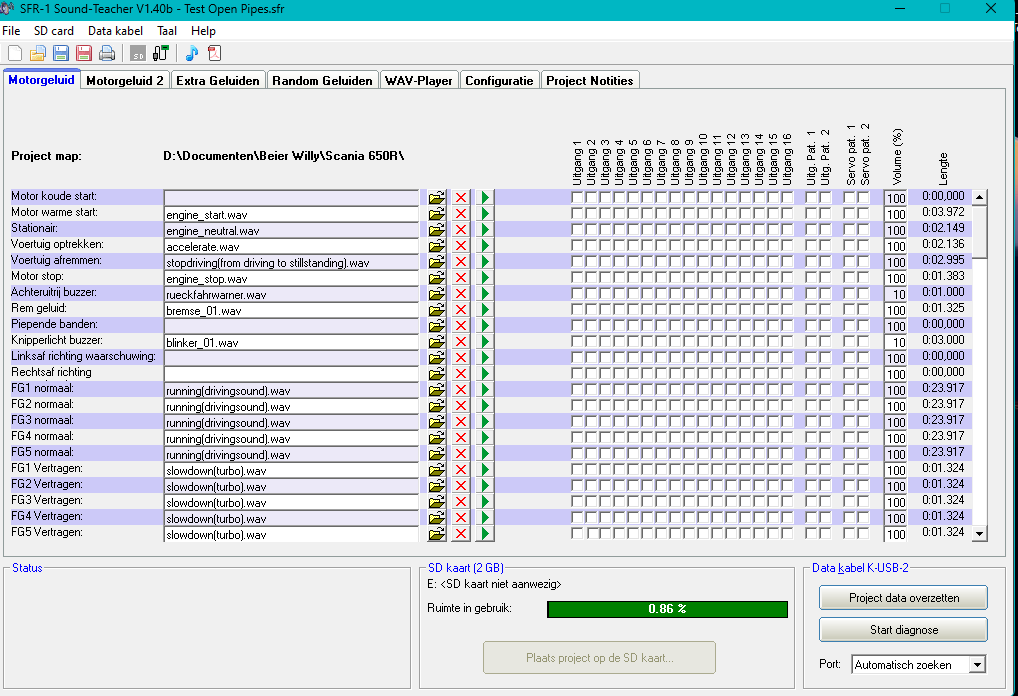
Task: Open the Port dropdown showing Automatisch zoeken
Action: 977,665
